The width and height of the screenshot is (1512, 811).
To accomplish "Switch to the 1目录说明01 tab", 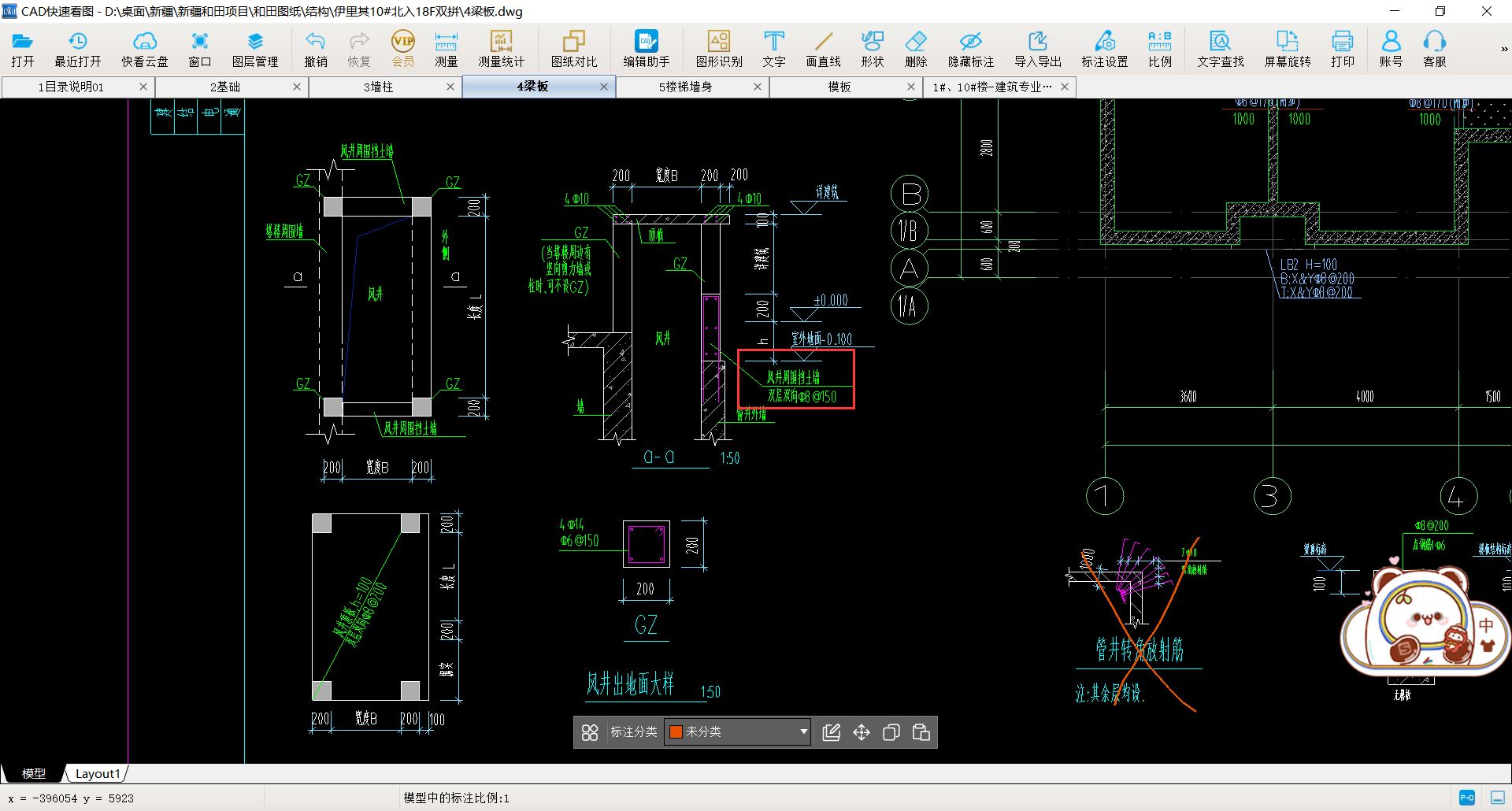I will coord(71,87).
